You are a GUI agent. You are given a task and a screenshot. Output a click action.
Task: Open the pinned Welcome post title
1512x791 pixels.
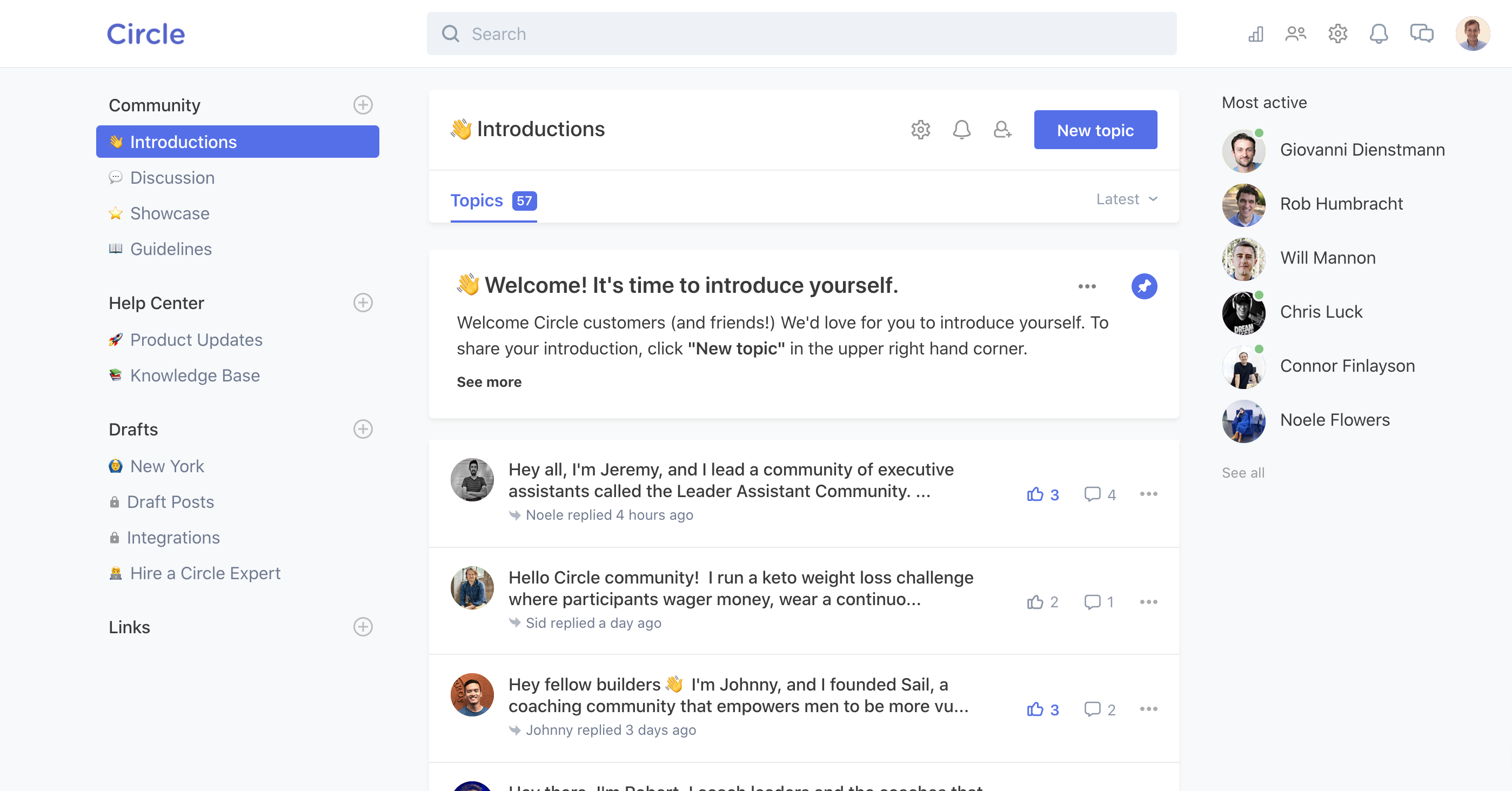678,285
